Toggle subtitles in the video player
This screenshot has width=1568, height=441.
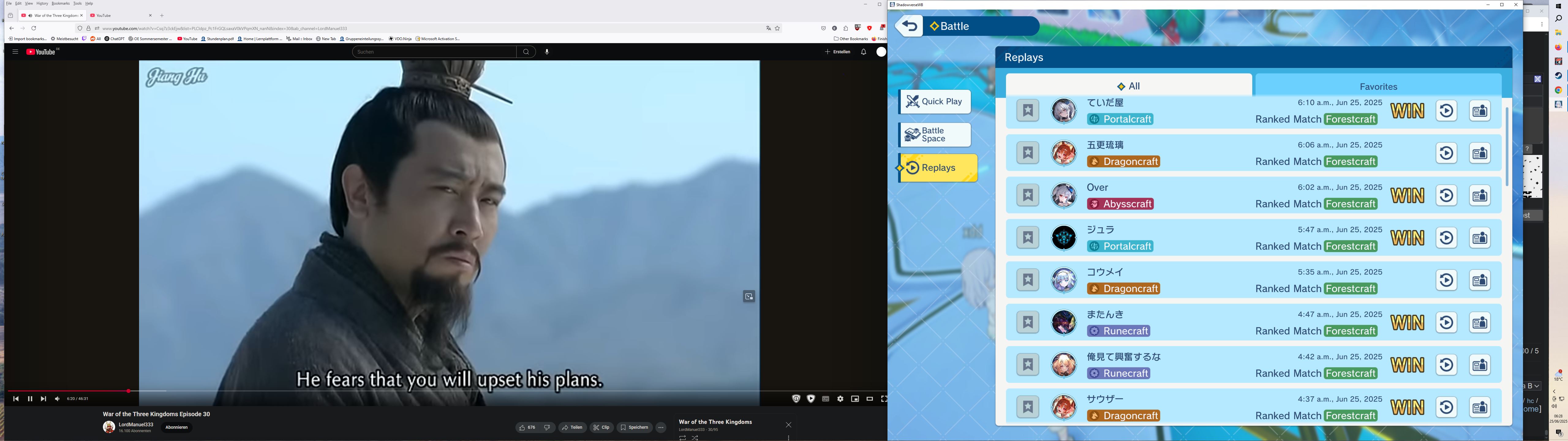point(825,399)
